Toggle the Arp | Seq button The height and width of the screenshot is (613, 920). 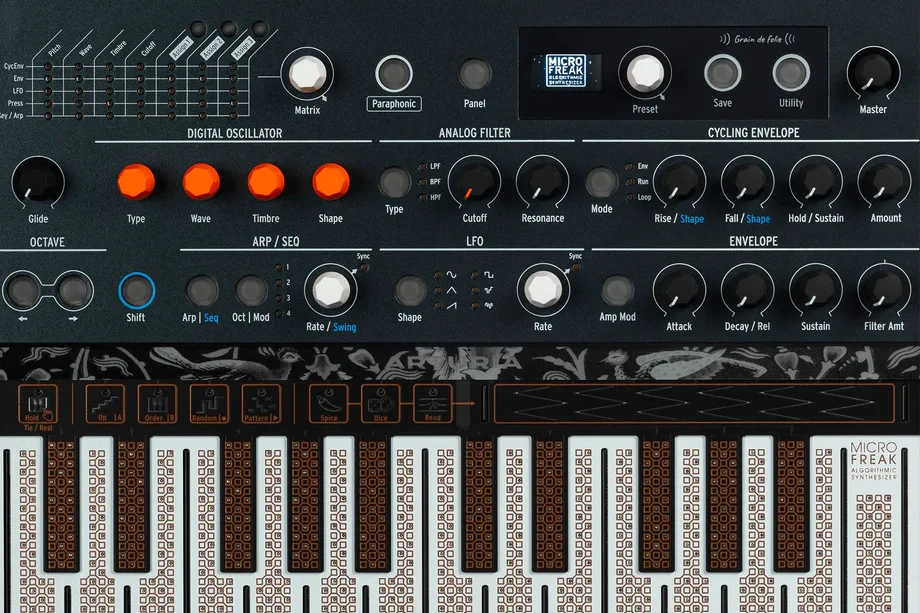(201, 291)
